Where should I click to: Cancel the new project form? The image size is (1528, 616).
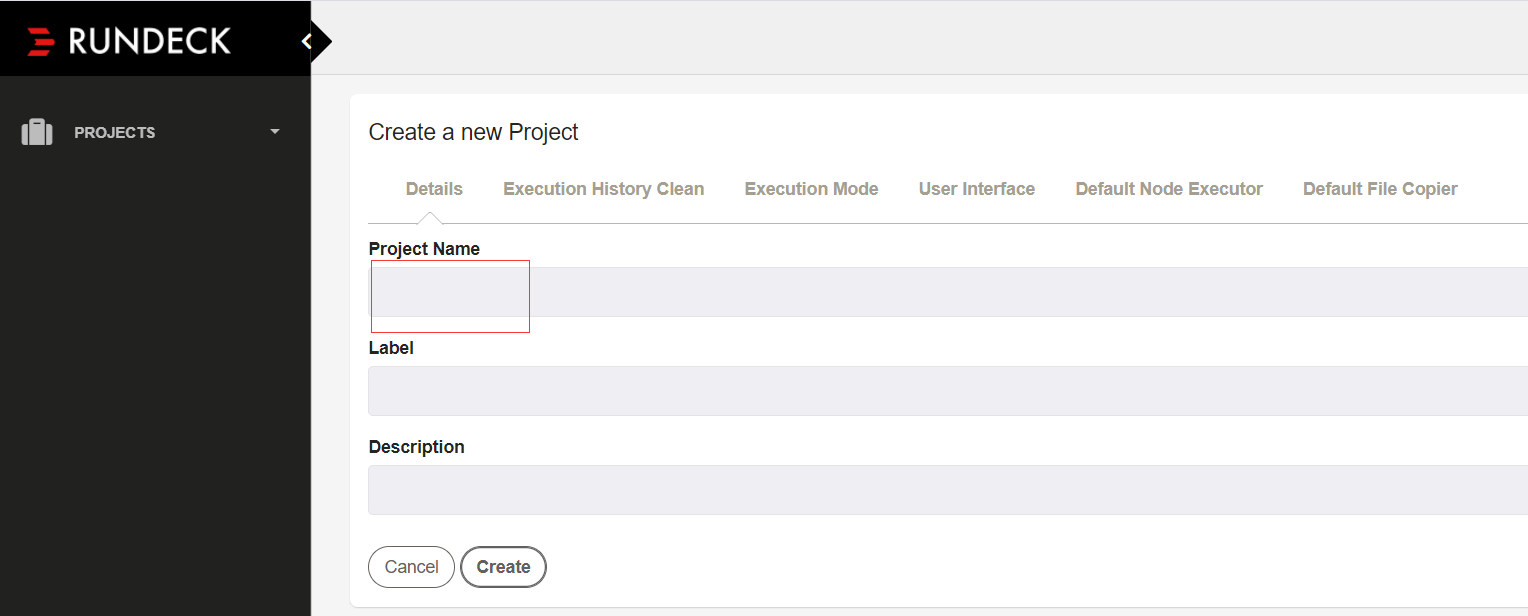tap(411, 567)
